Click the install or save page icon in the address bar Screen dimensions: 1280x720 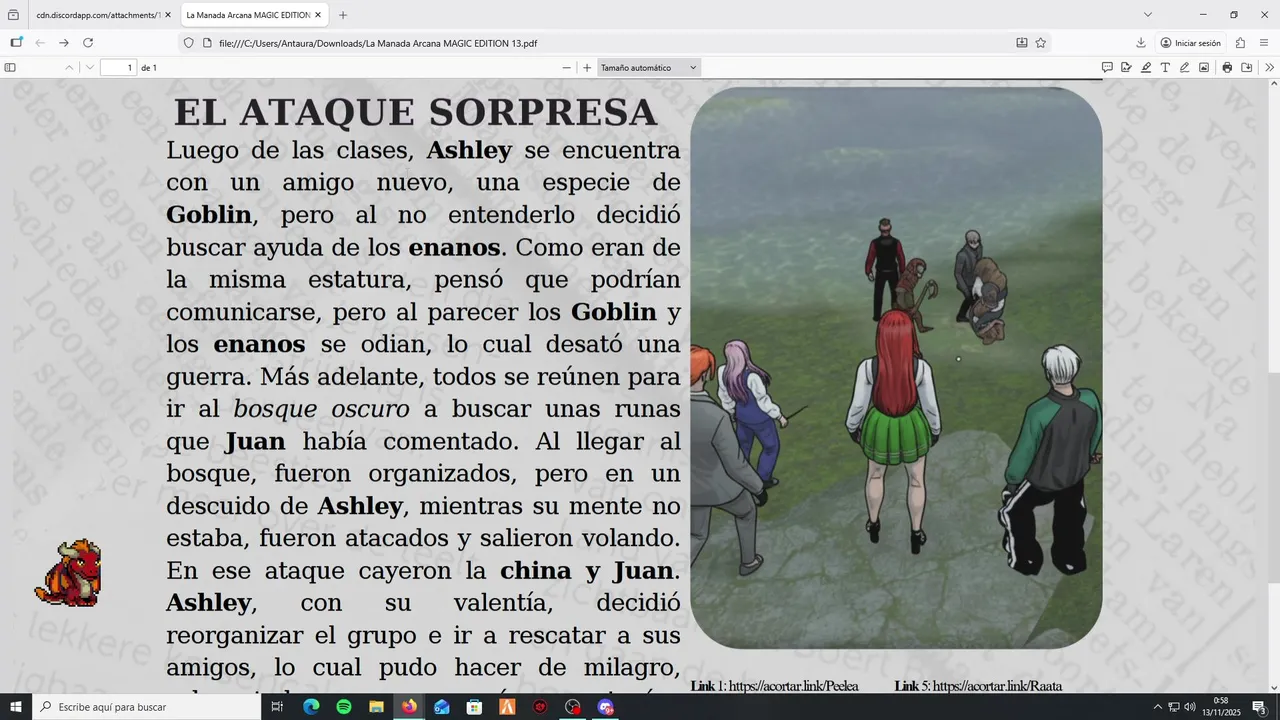click(1021, 43)
